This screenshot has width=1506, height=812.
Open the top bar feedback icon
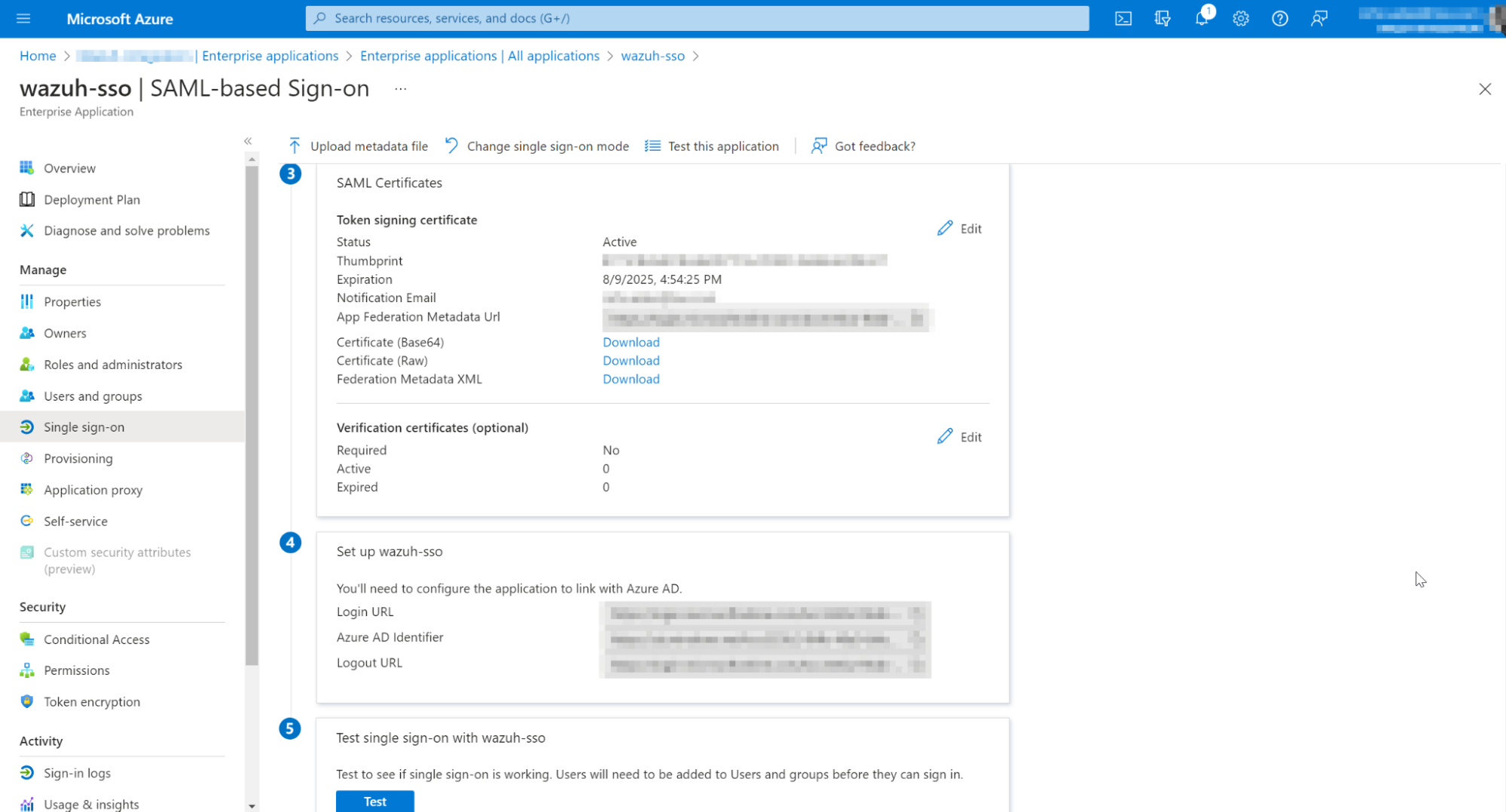1319,18
